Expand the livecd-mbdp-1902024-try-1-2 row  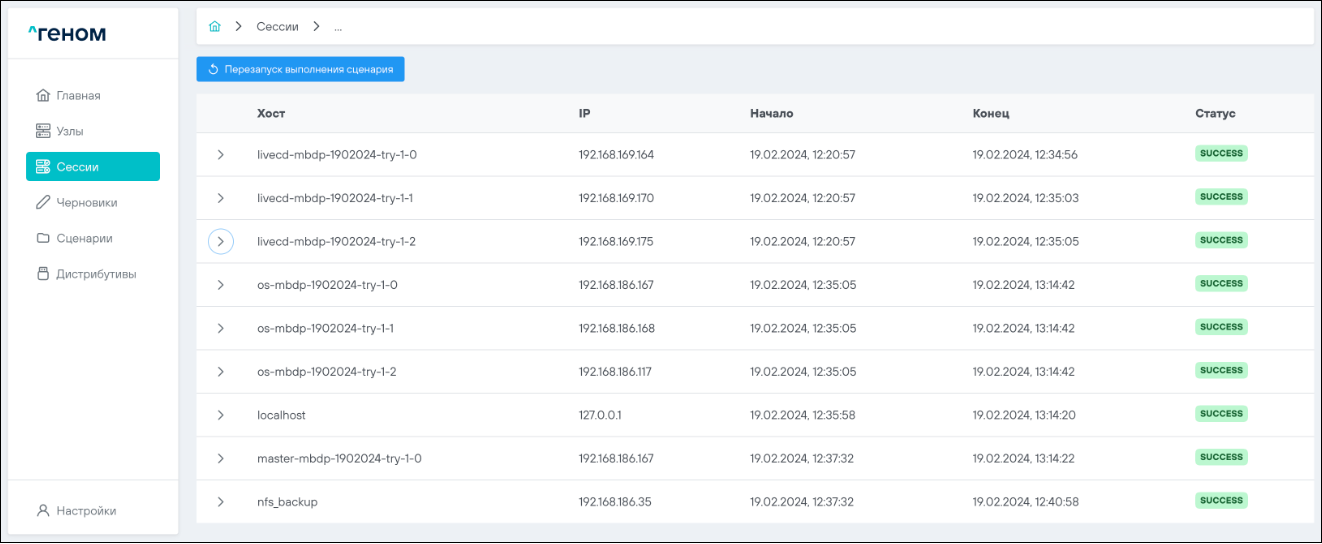tap(221, 242)
